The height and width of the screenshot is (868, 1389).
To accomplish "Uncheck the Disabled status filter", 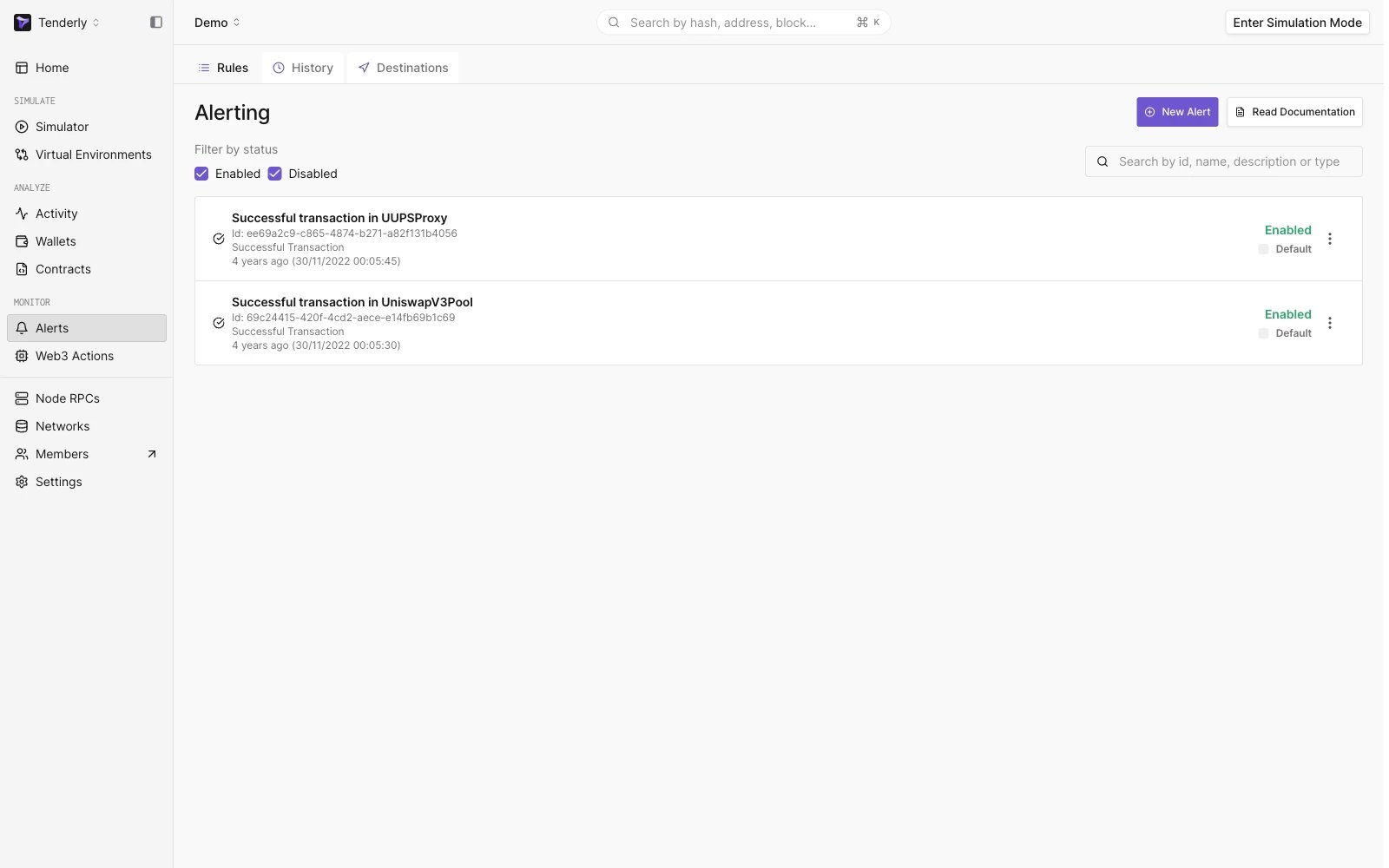I will pos(274,174).
